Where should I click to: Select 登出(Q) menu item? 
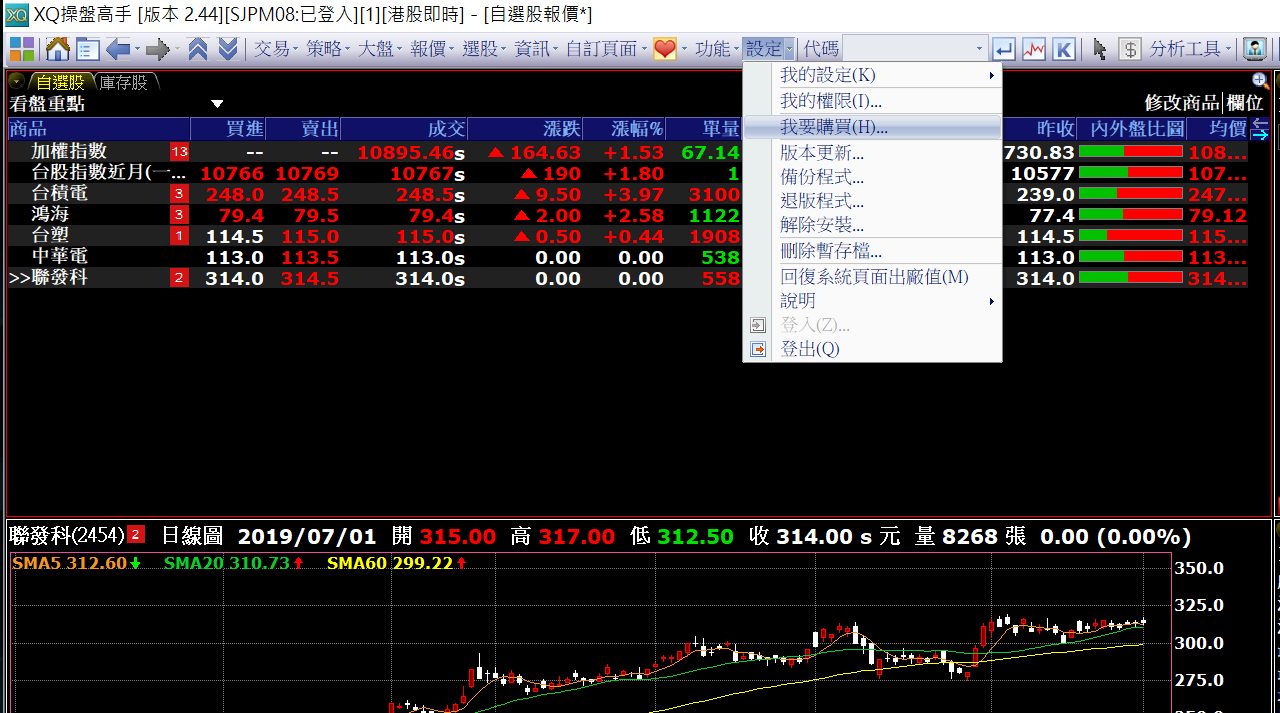[872, 349]
